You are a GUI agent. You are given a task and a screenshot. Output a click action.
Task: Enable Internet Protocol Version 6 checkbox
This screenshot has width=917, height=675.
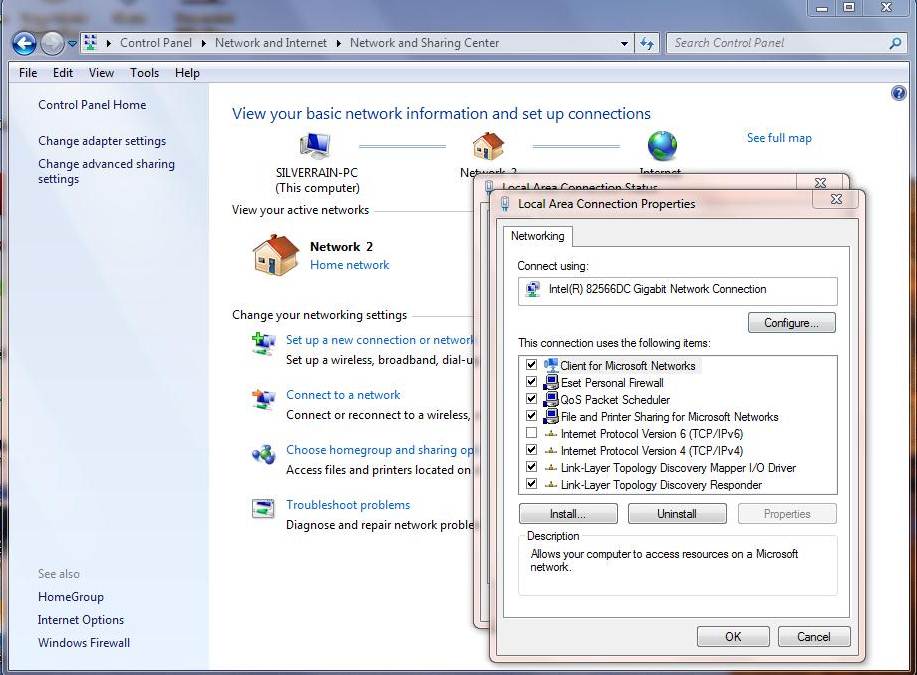pos(531,433)
